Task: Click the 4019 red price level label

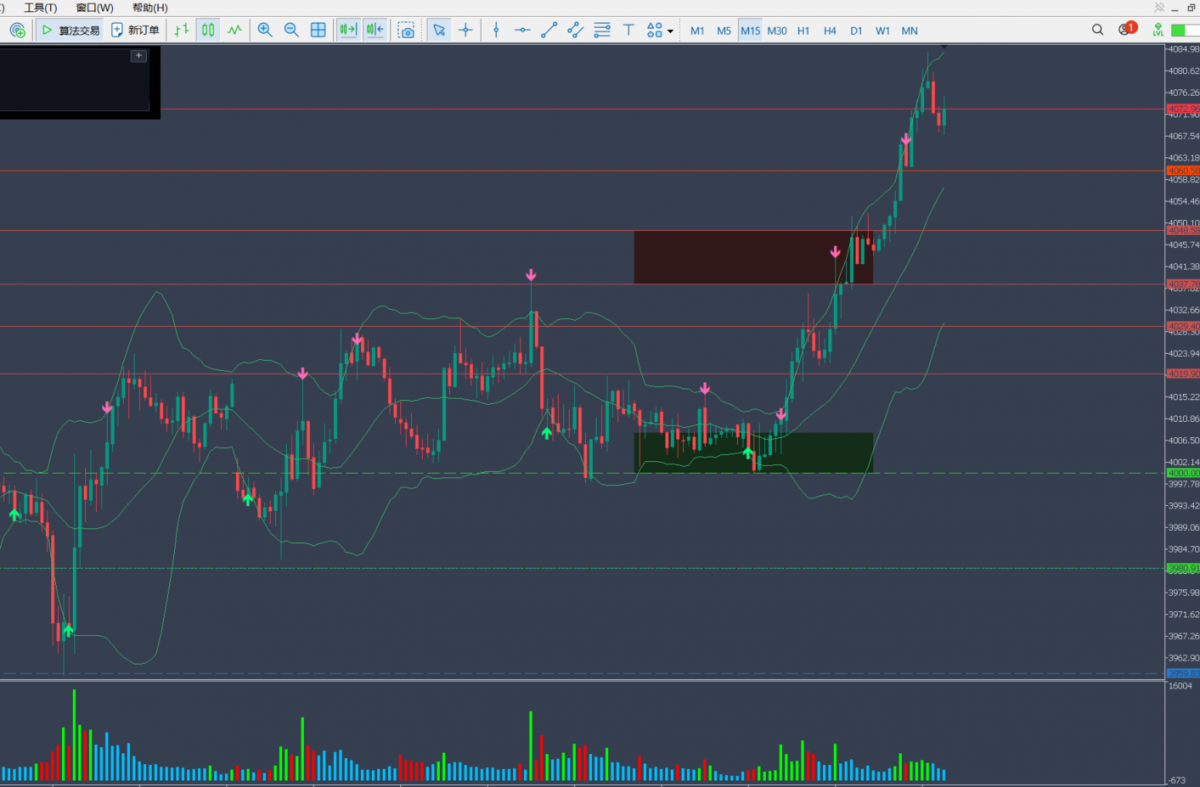Action: coord(1183,374)
